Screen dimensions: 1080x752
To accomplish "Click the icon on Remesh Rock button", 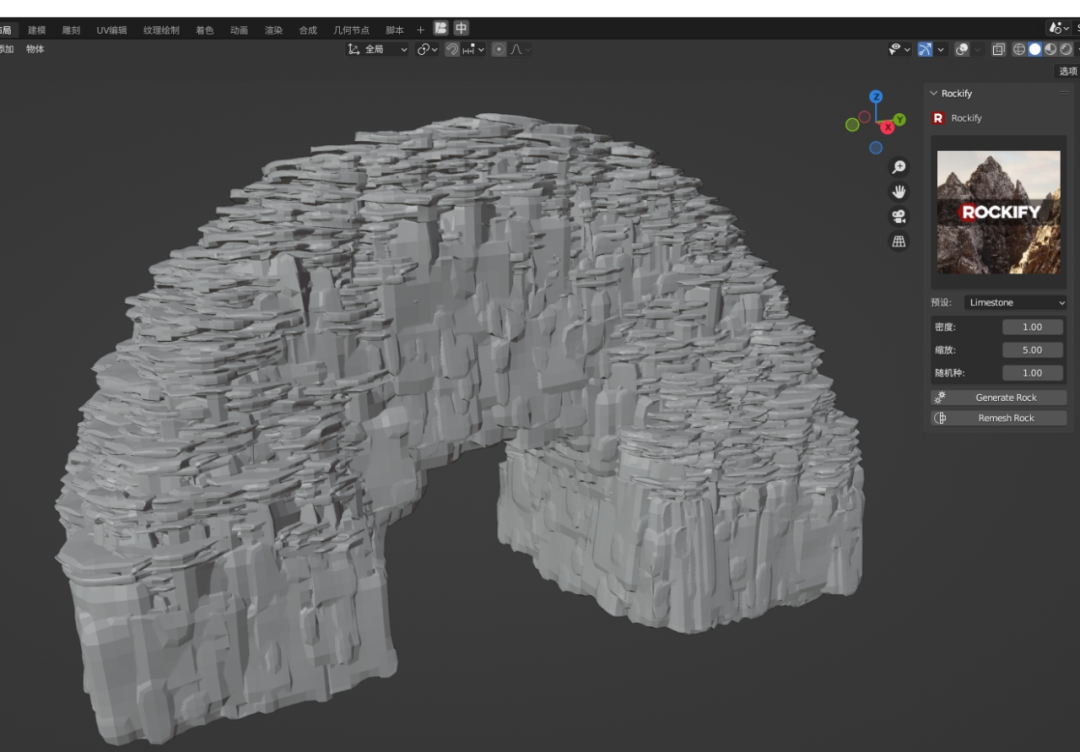I will [939, 418].
